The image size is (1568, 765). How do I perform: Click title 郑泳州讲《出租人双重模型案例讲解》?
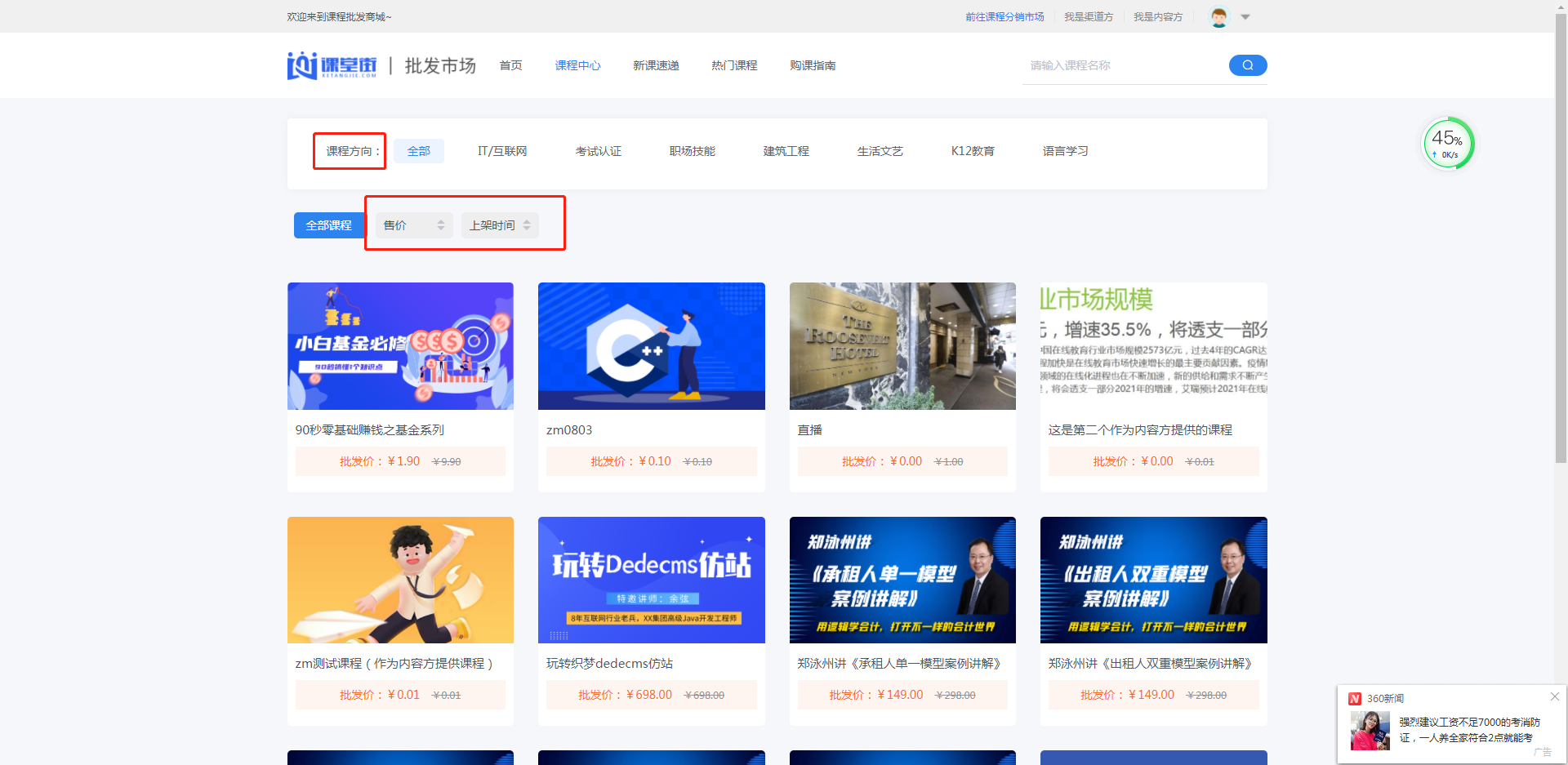coord(1151,663)
